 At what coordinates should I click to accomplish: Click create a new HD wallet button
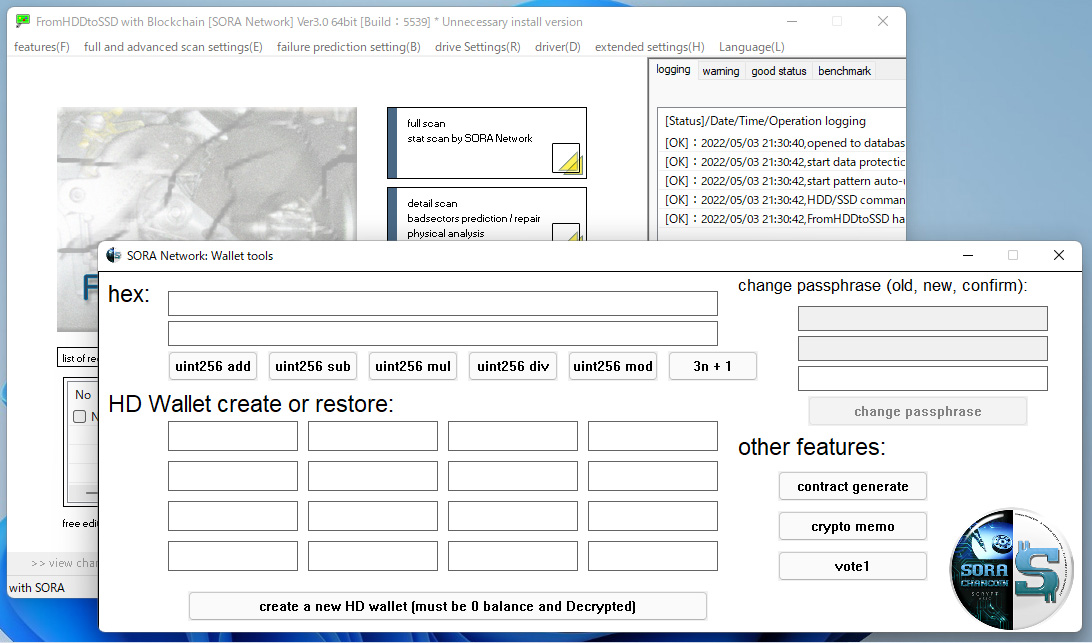click(x=448, y=606)
